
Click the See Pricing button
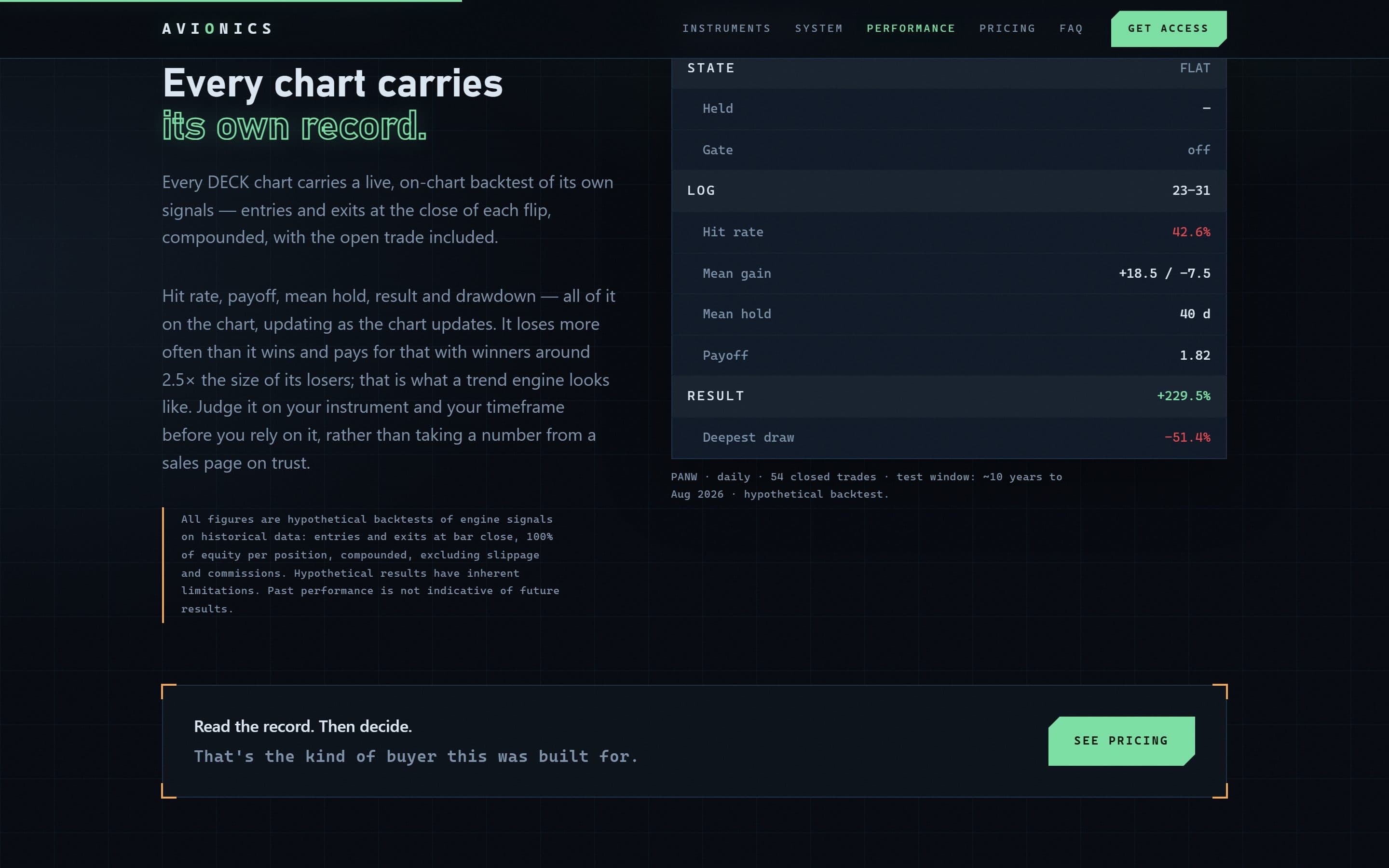1121,741
